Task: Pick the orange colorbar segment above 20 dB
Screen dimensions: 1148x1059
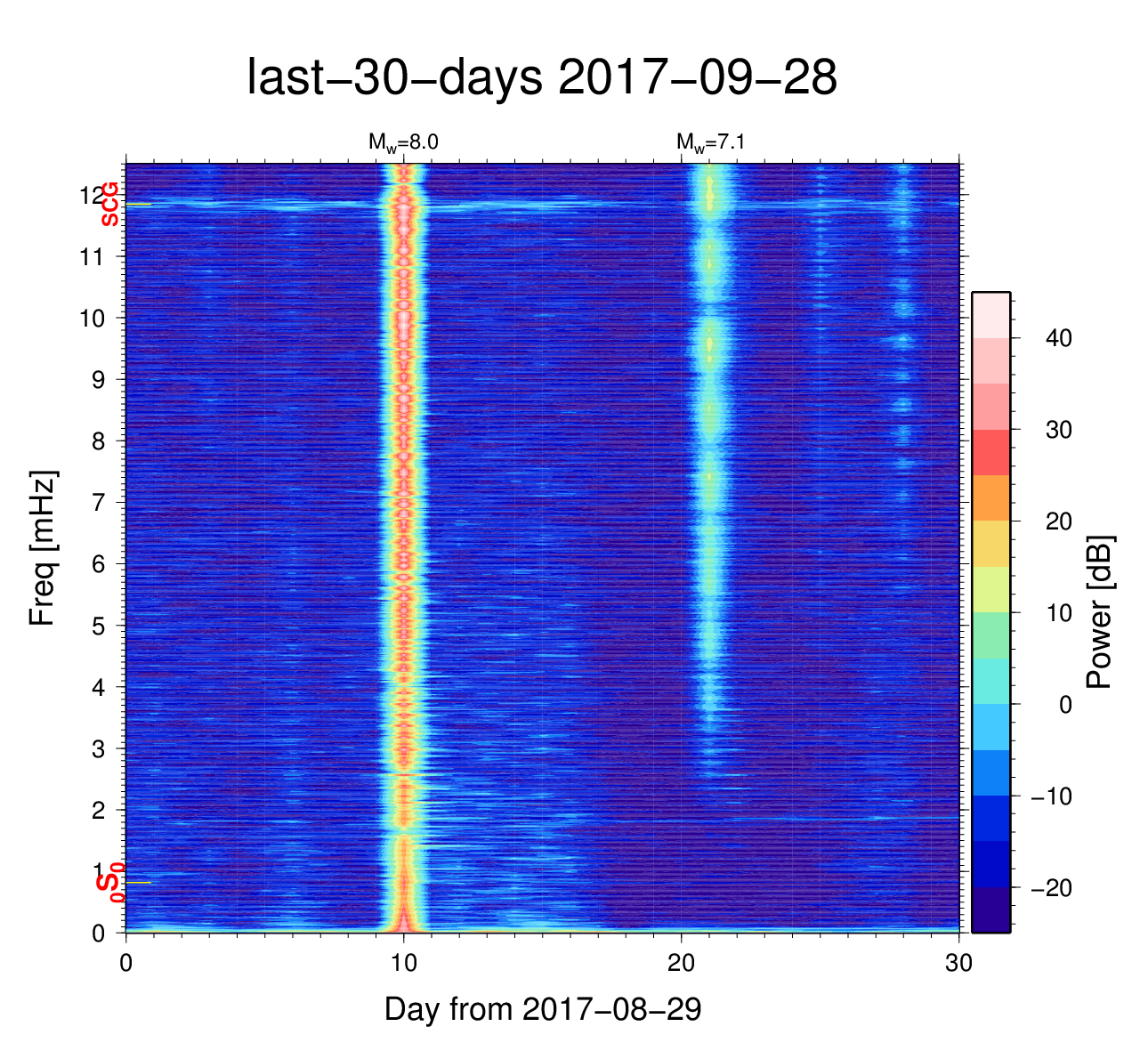Action: 990,497
